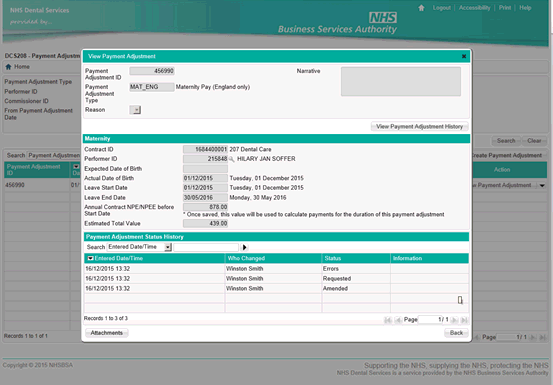553x385 pixels.
Task: Close the View Payment Adjustment dialog
Action: (x=464, y=56)
